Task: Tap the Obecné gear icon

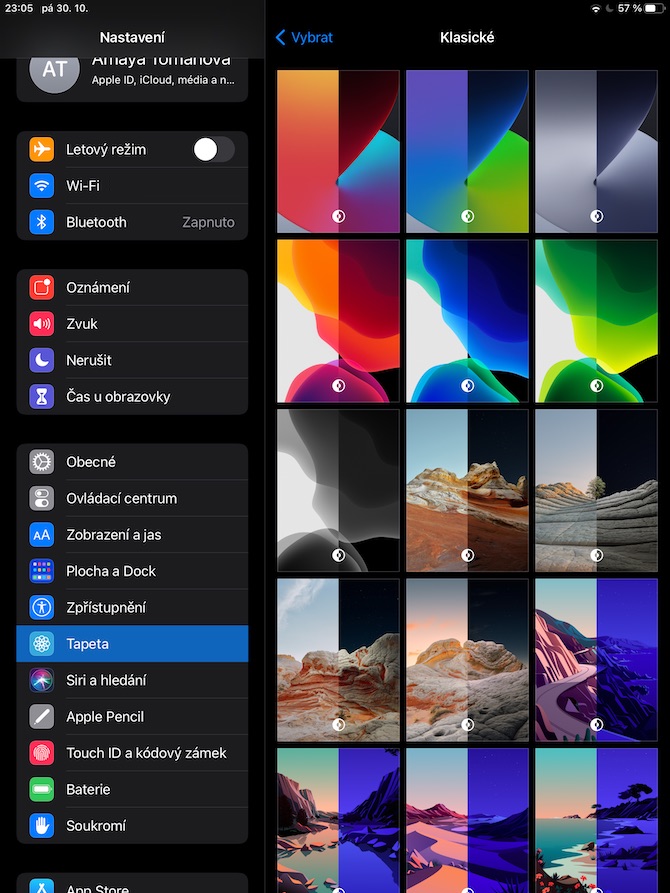Action: [x=42, y=462]
